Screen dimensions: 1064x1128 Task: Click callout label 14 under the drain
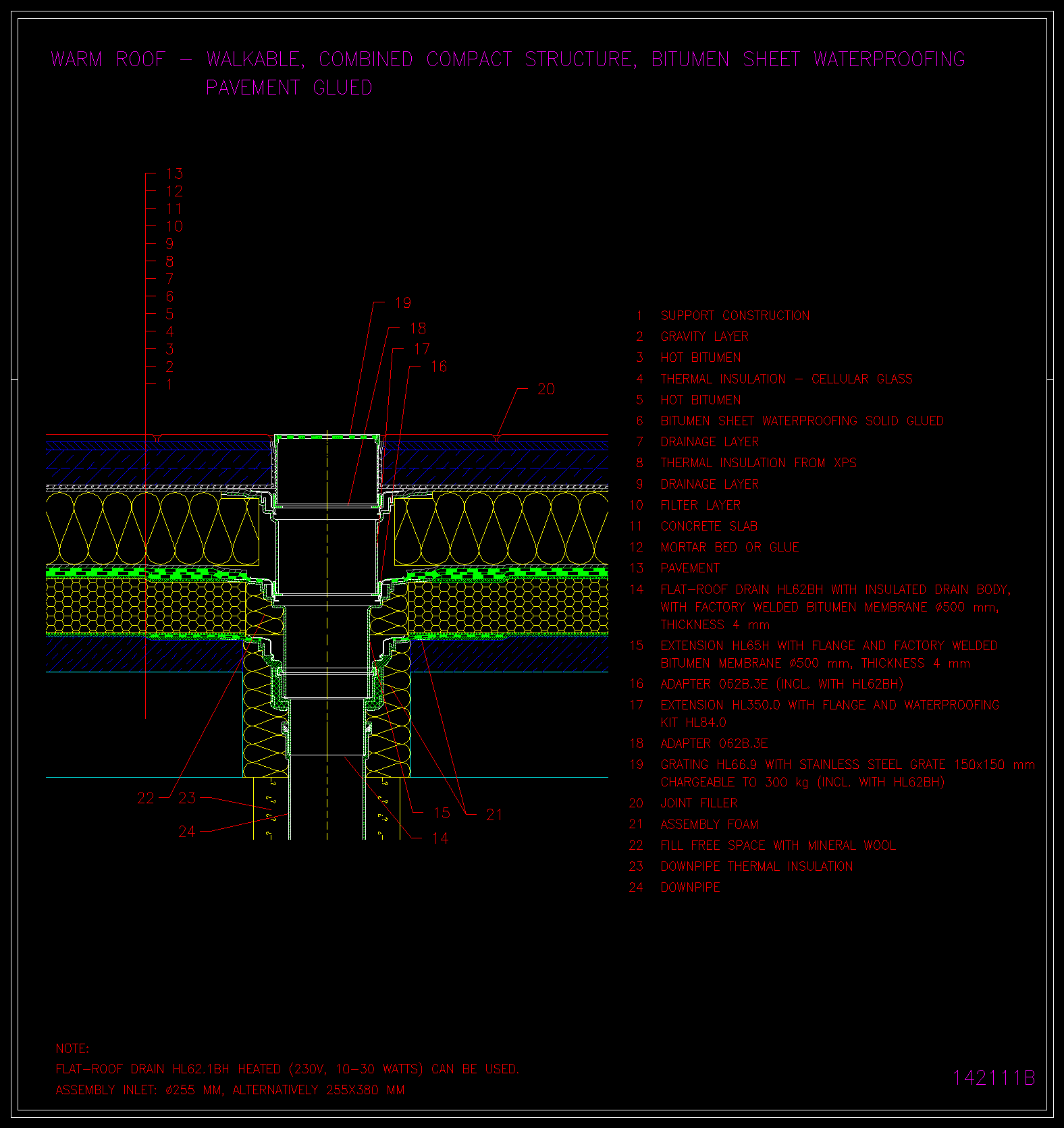coord(440,838)
